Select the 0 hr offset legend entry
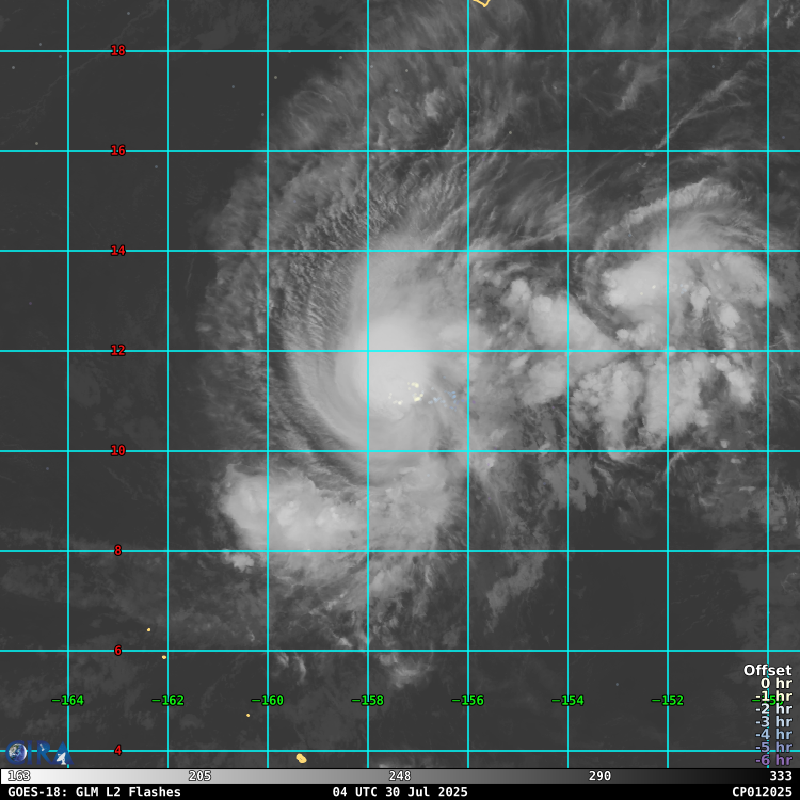 [x=775, y=683]
